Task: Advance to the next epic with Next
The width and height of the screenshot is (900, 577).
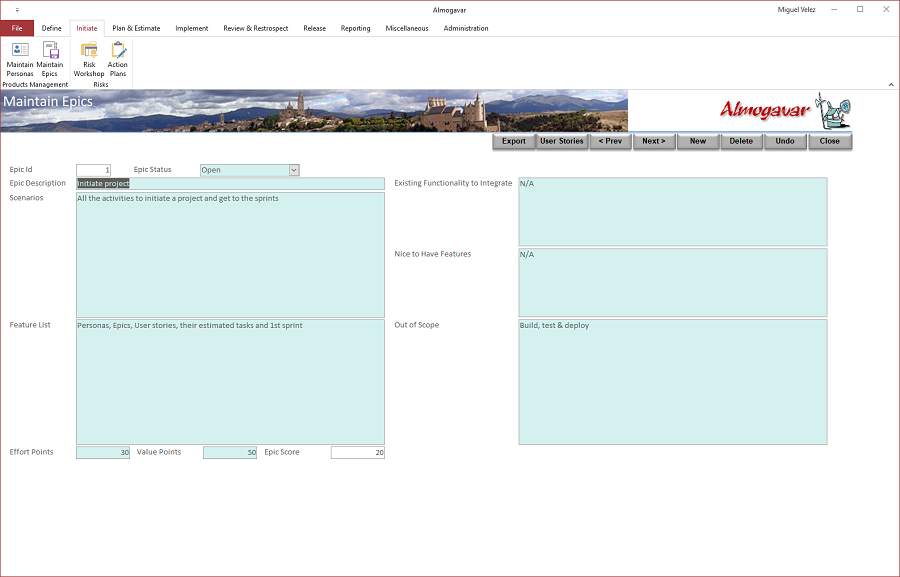Action: pos(654,141)
